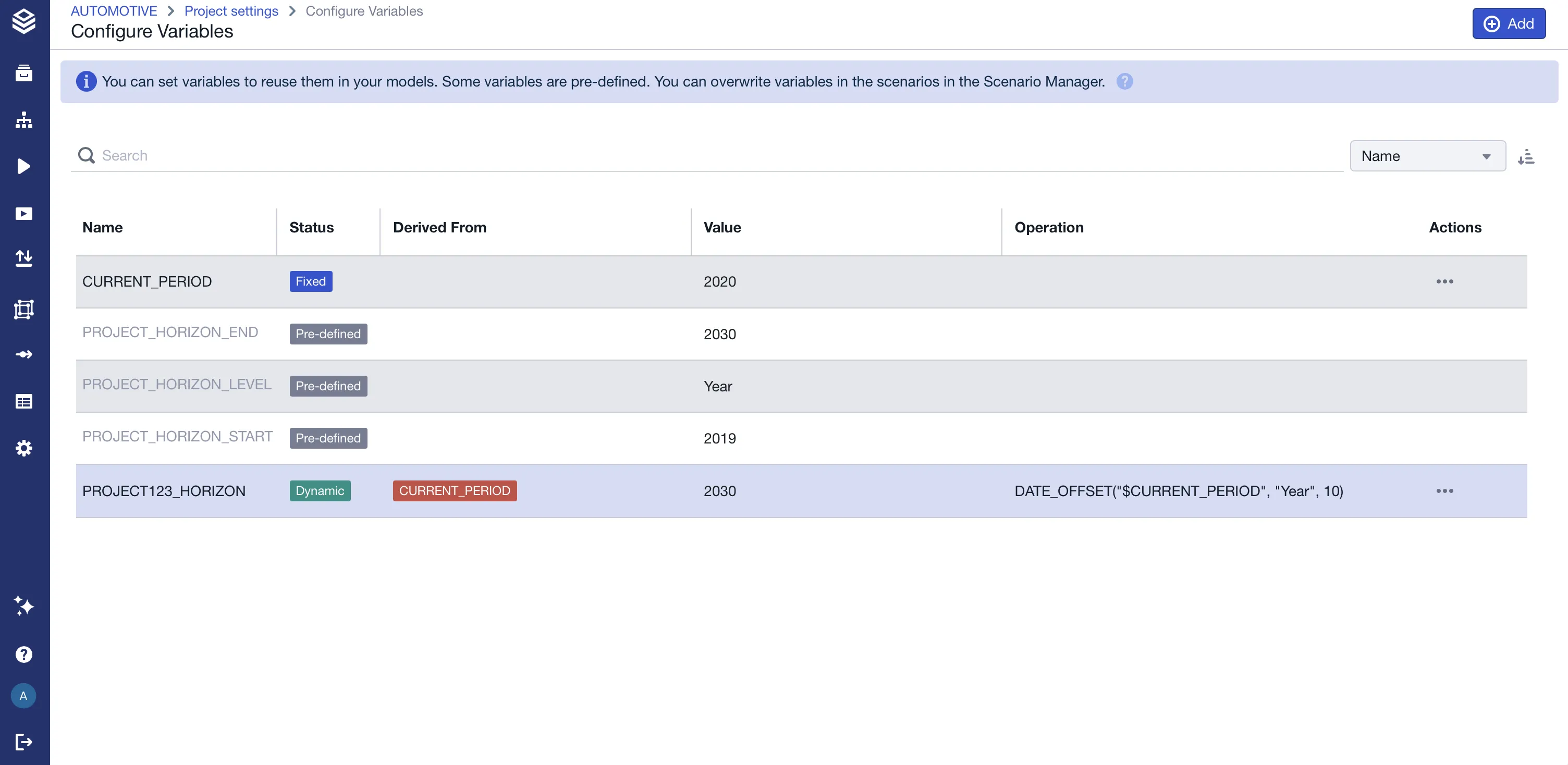Viewport: 1568px width, 765px height.
Task: Click the layers logo icon in sidebar
Action: [x=24, y=21]
